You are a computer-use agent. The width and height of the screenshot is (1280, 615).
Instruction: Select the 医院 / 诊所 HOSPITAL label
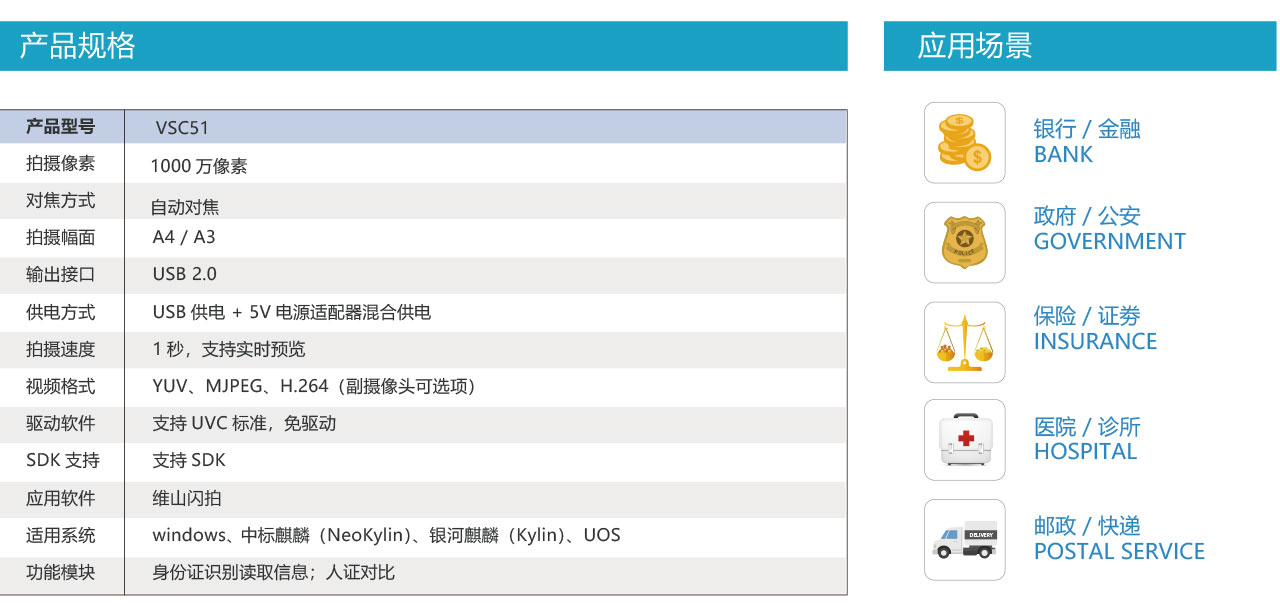(x=1086, y=439)
